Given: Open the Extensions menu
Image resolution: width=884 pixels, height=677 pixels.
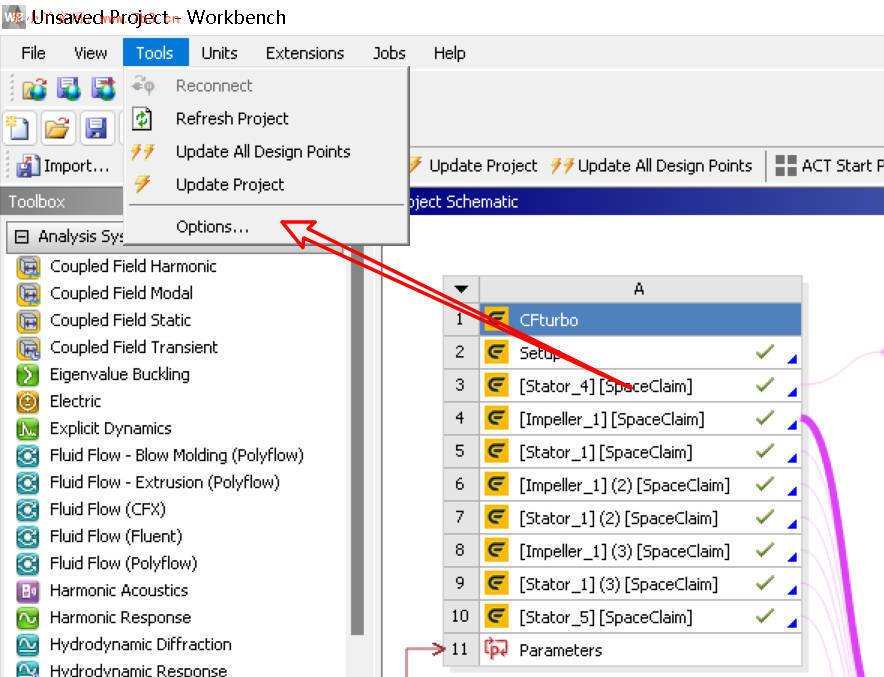Looking at the screenshot, I should pyautogui.click(x=304, y=53).
